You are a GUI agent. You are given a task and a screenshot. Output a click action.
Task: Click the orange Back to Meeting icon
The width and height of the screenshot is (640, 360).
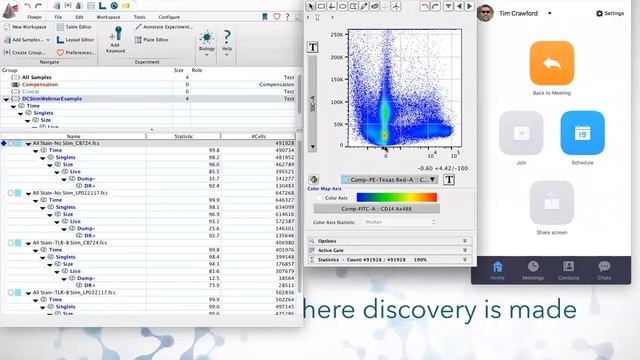(x=552, y=63)
